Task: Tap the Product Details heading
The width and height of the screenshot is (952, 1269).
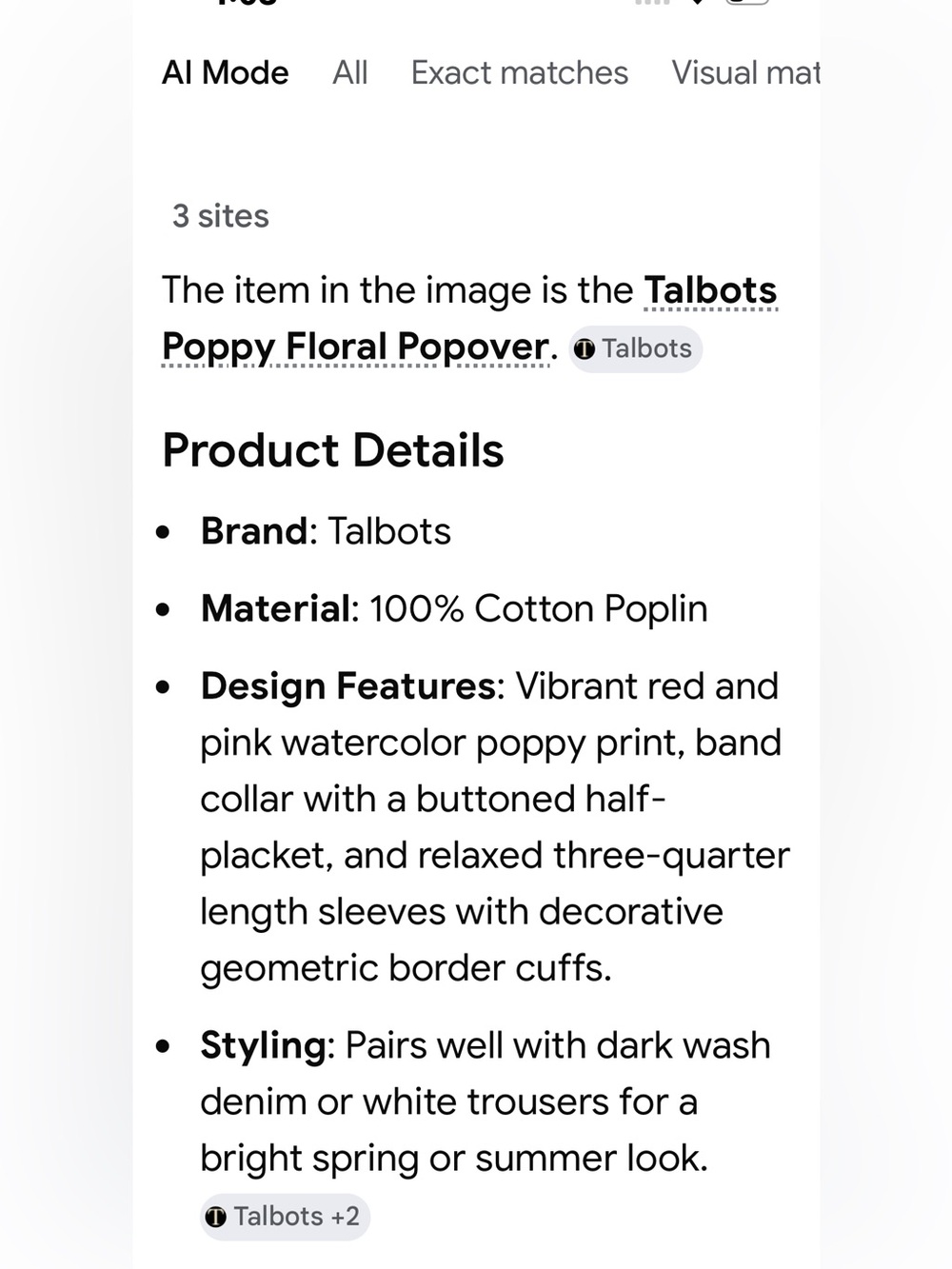Action: coord(332,450)
